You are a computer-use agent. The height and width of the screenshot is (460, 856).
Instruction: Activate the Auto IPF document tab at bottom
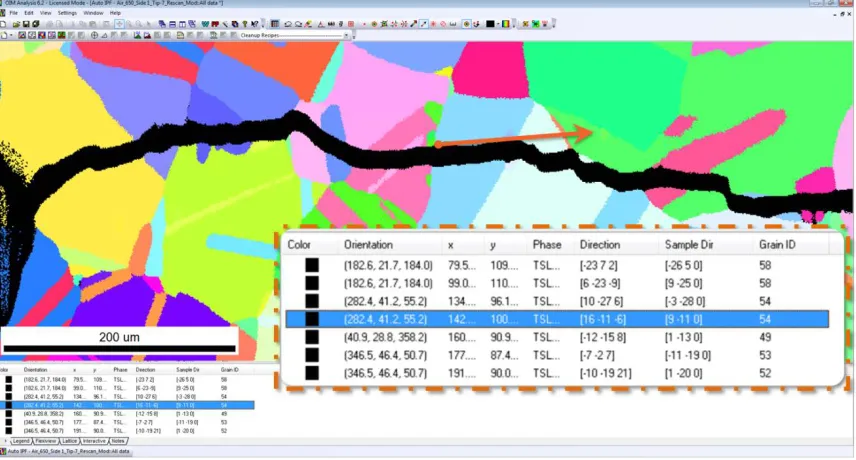(x=66, y=452)
